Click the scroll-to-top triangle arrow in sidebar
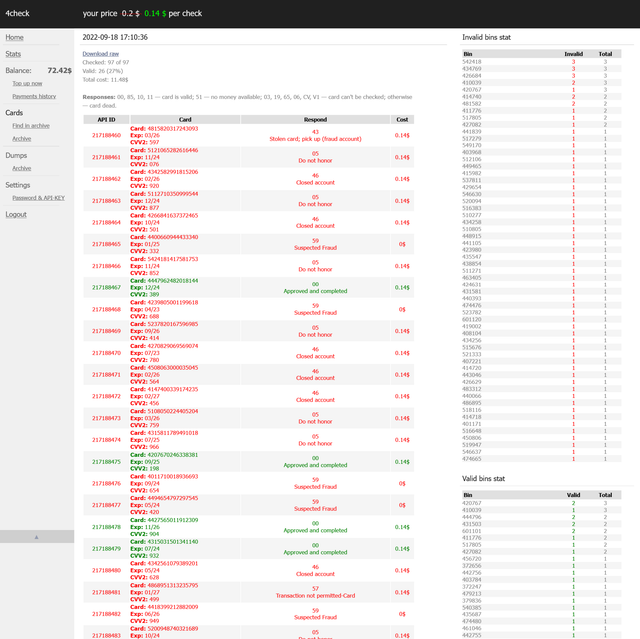 coord(36,537)
